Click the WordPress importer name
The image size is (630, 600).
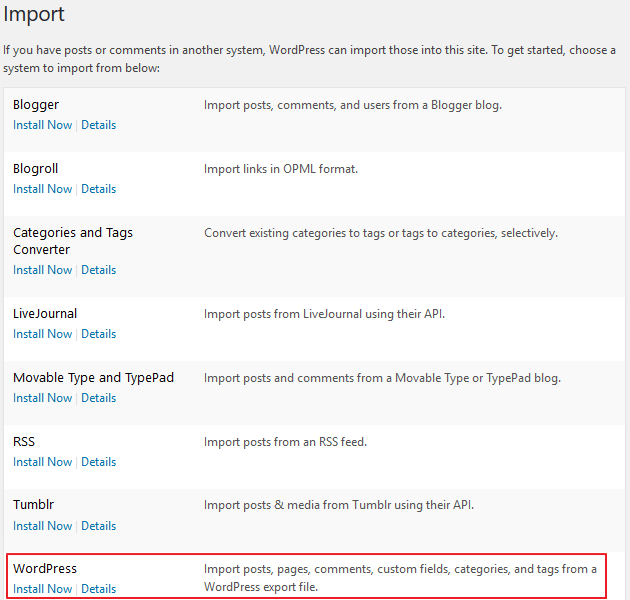point(45,569)
